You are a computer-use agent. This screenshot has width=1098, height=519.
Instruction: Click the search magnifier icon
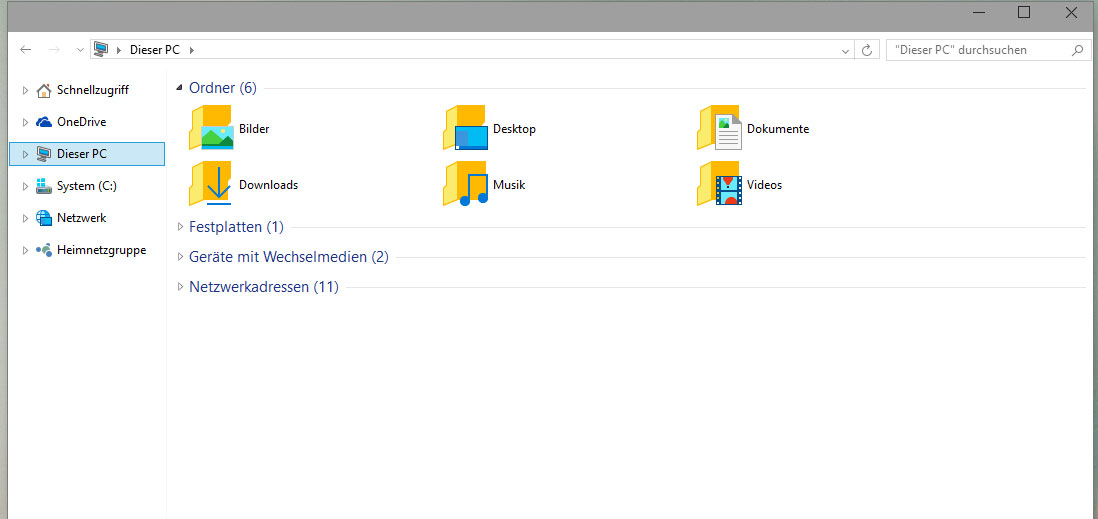click(1077, 50)
